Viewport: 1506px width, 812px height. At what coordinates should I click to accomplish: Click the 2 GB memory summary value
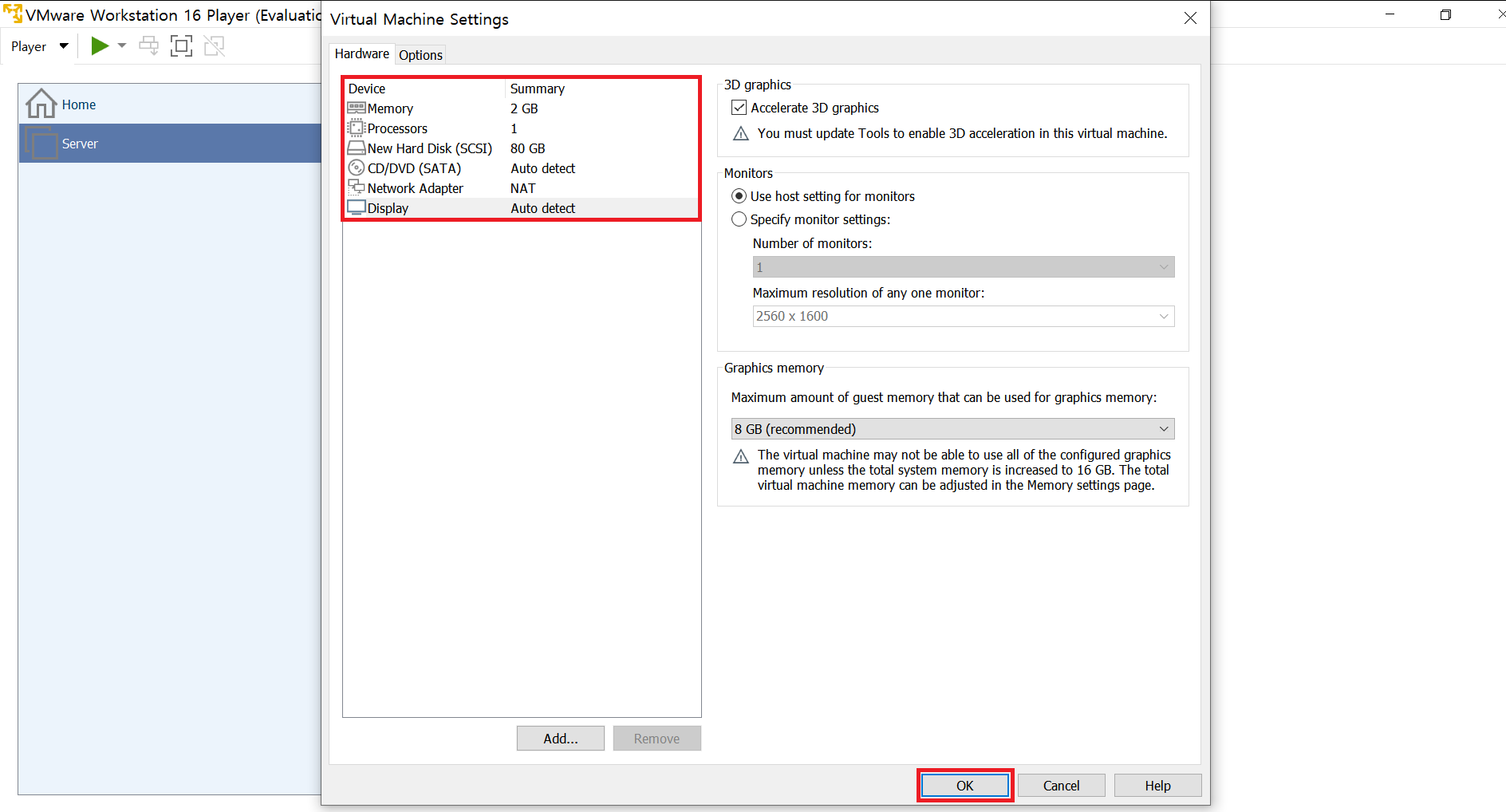[x=524, y=108]
